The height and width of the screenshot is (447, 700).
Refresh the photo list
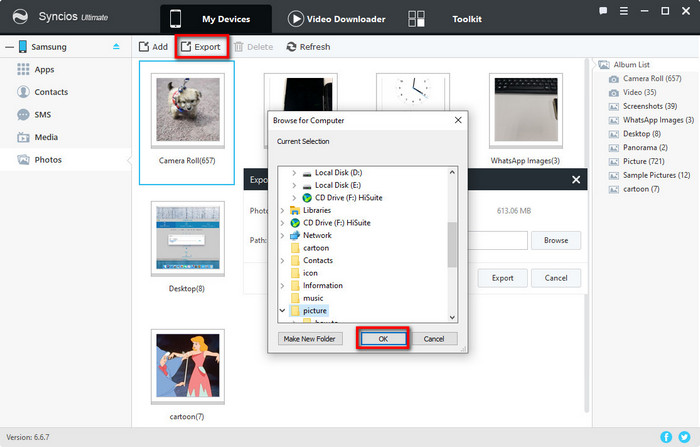click(308, 46)
